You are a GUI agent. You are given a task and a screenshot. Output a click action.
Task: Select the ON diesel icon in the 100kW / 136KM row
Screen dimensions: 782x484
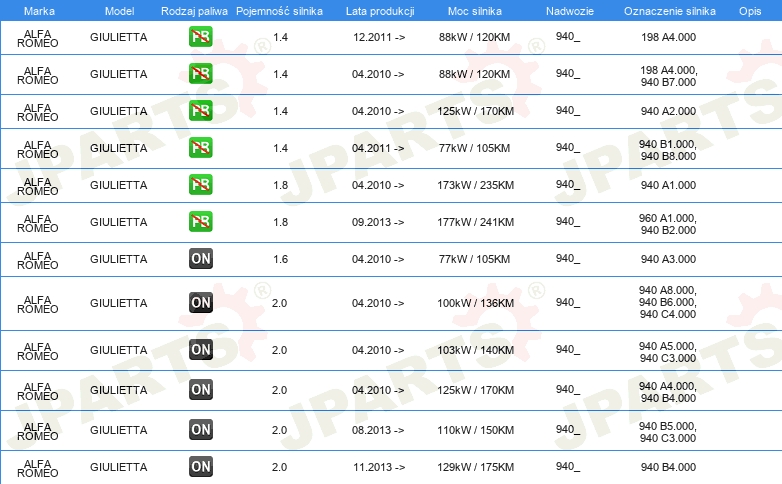[x=200, y=302]
